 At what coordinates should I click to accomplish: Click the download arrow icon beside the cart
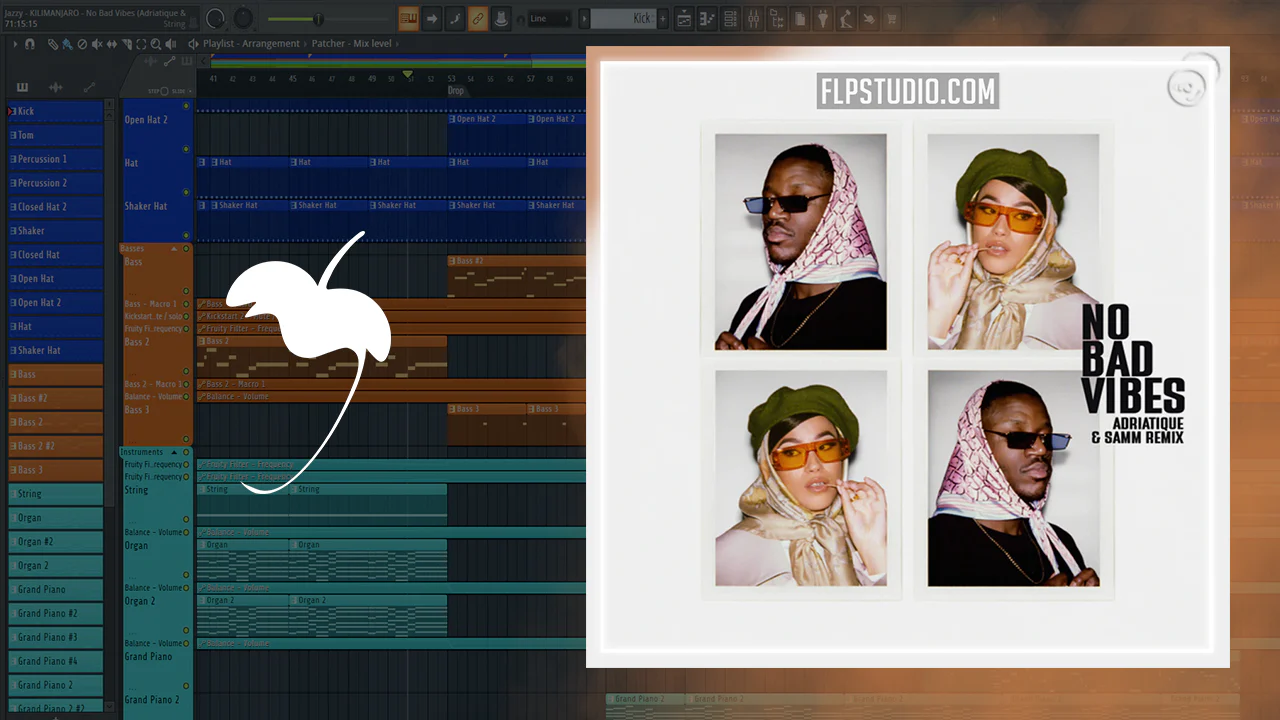coord(869,18)
